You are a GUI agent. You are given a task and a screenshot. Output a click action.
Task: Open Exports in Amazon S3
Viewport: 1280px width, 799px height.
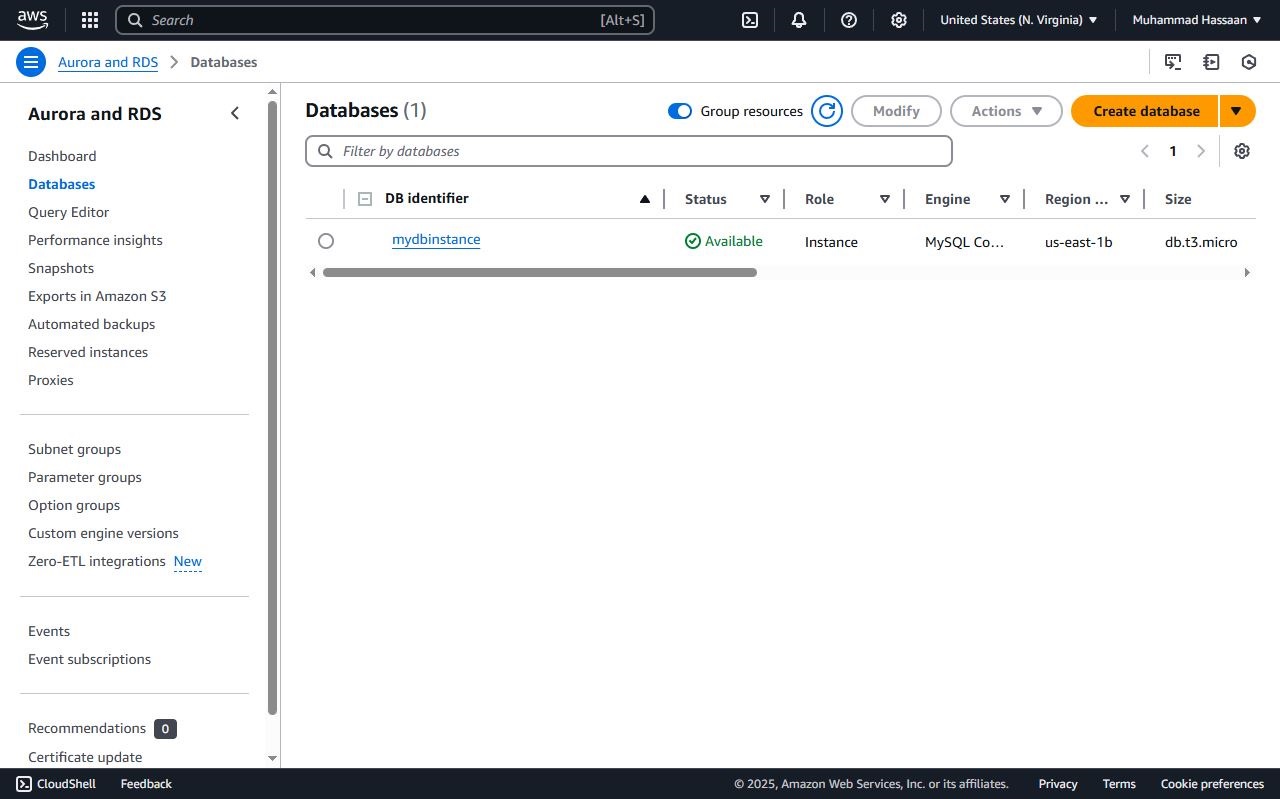97,296
